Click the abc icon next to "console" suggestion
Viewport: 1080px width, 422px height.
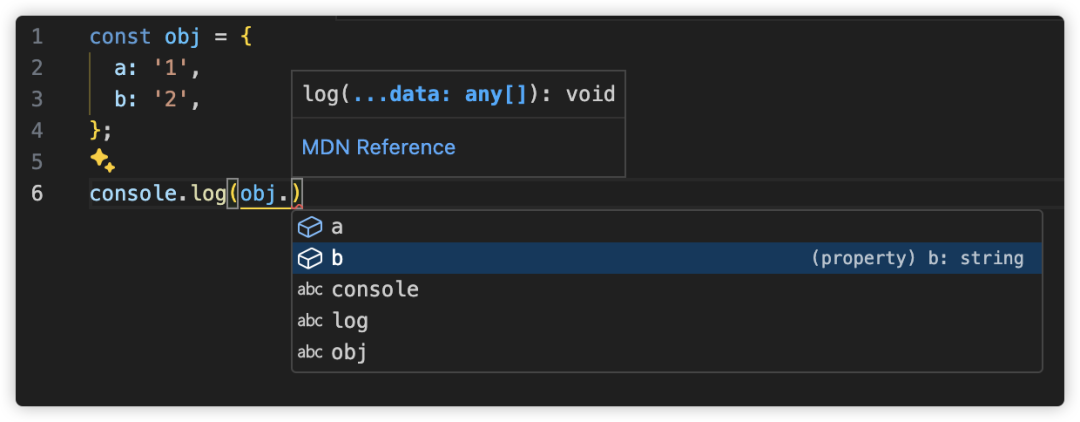coord(310,290)
